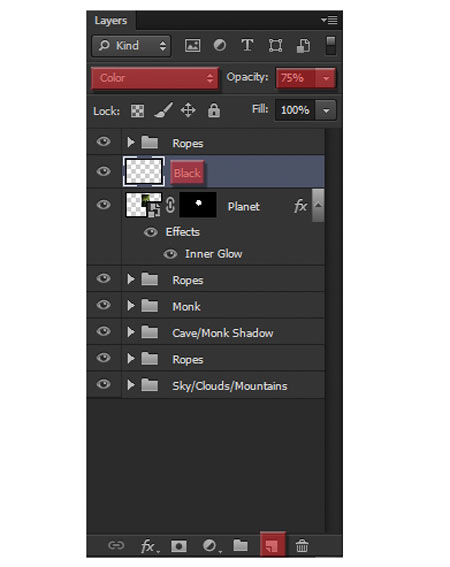Hide the Inner Glow effect

click(x=170, y=254)
